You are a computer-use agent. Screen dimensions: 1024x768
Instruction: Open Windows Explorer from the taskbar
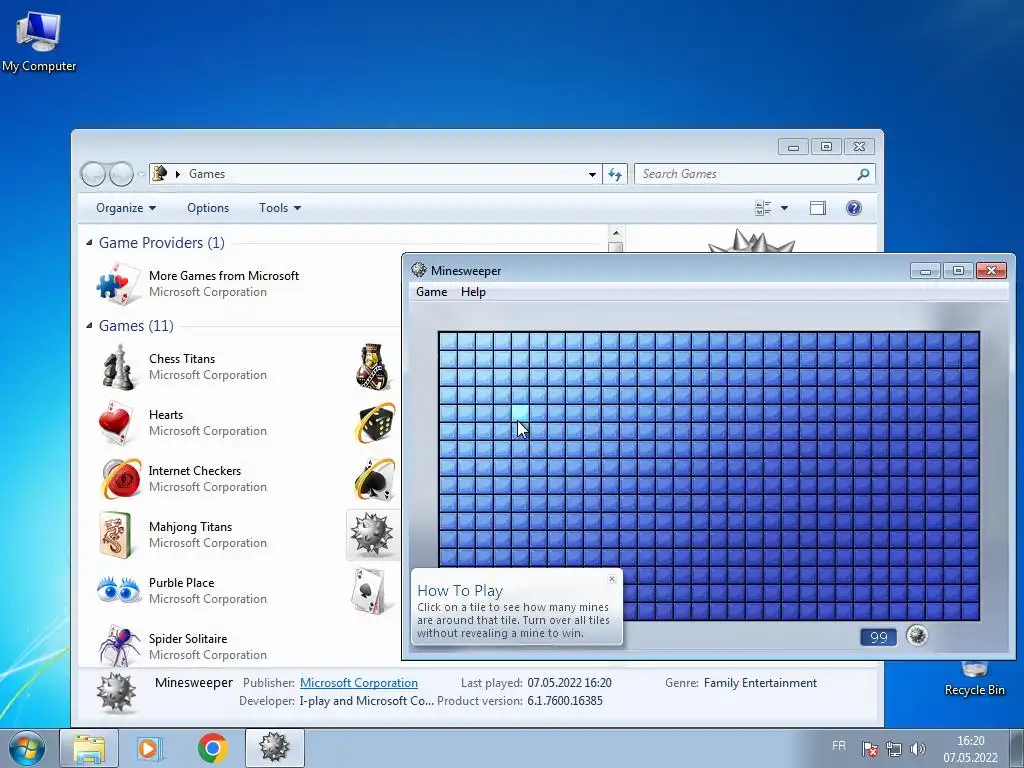coord(89,748)
